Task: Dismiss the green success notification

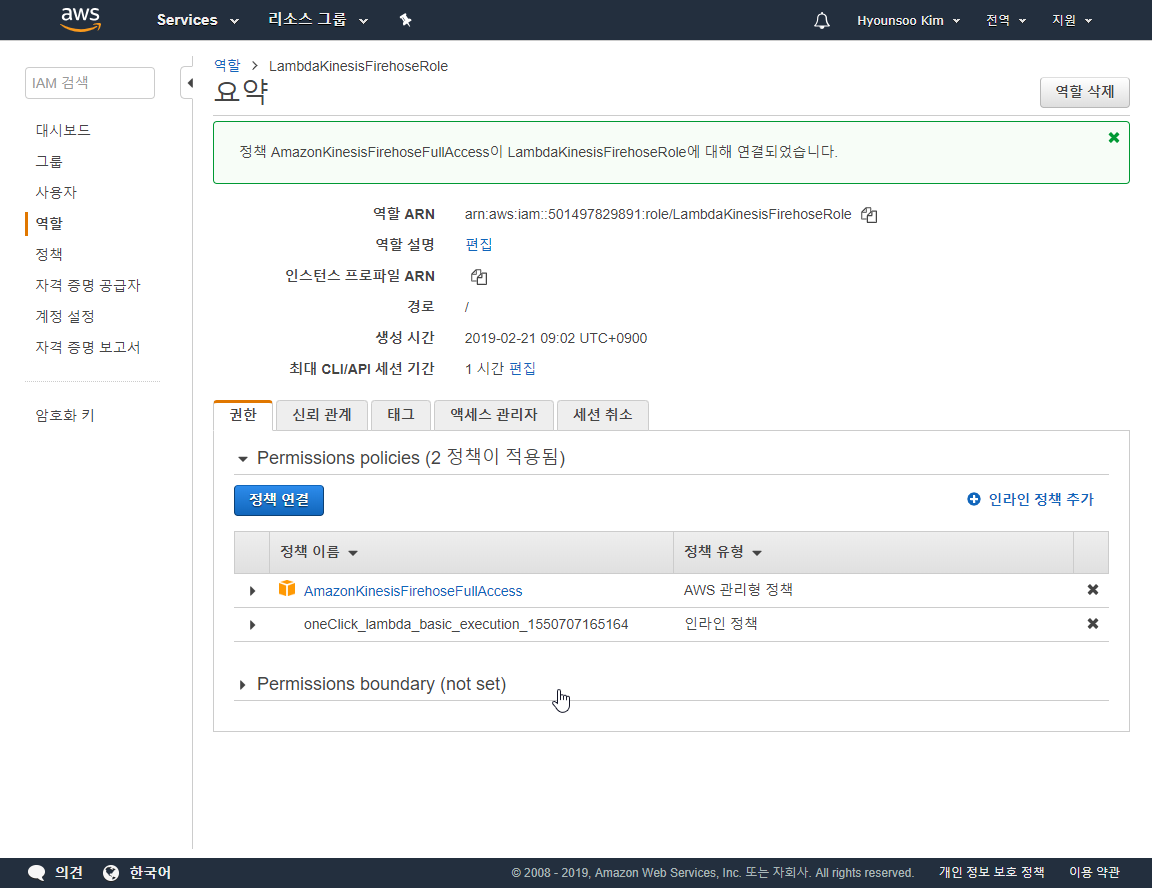Action: click(x=1114, y=137)
